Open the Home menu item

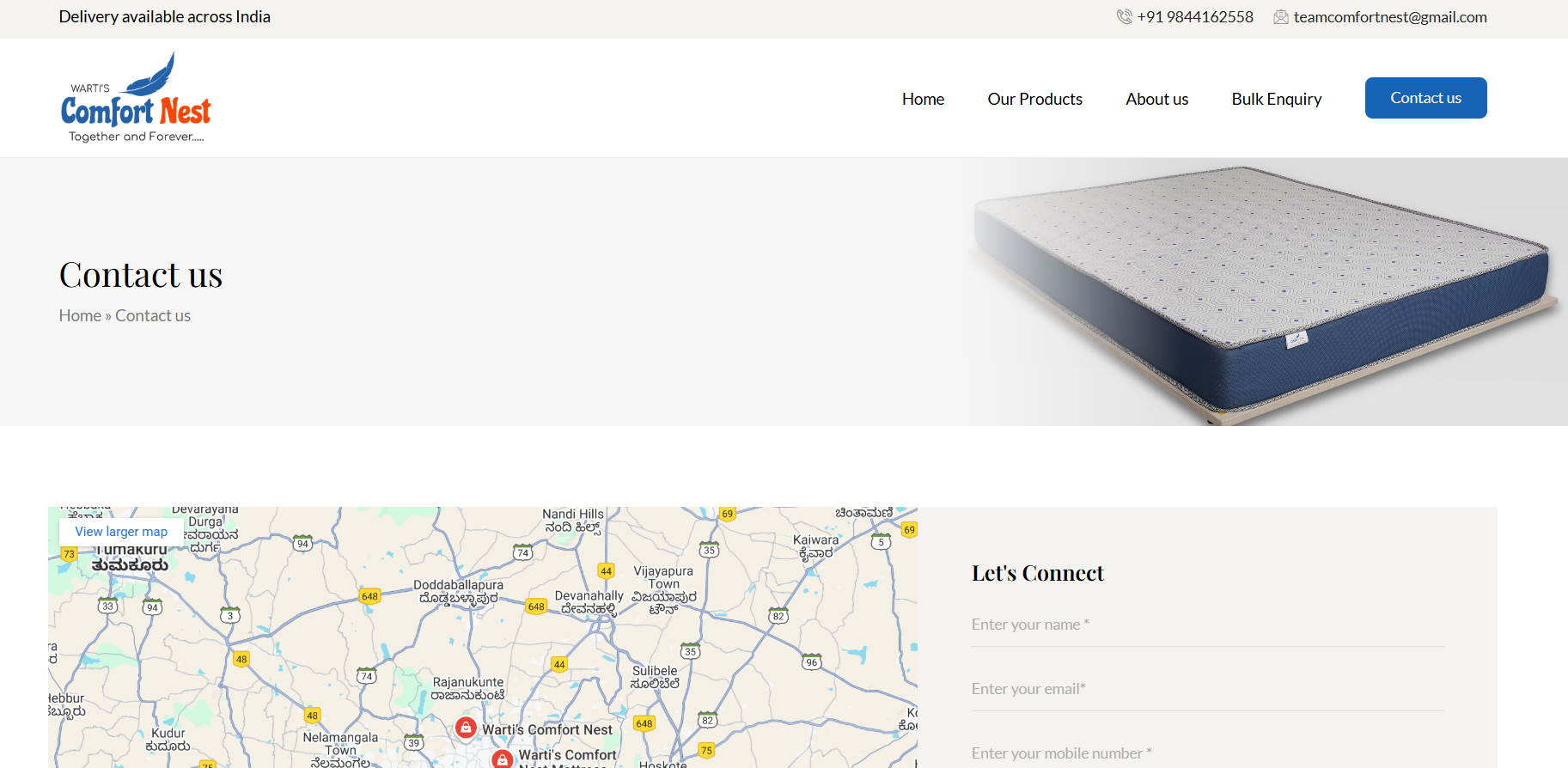pyautogui.click(x=923, y=99)
